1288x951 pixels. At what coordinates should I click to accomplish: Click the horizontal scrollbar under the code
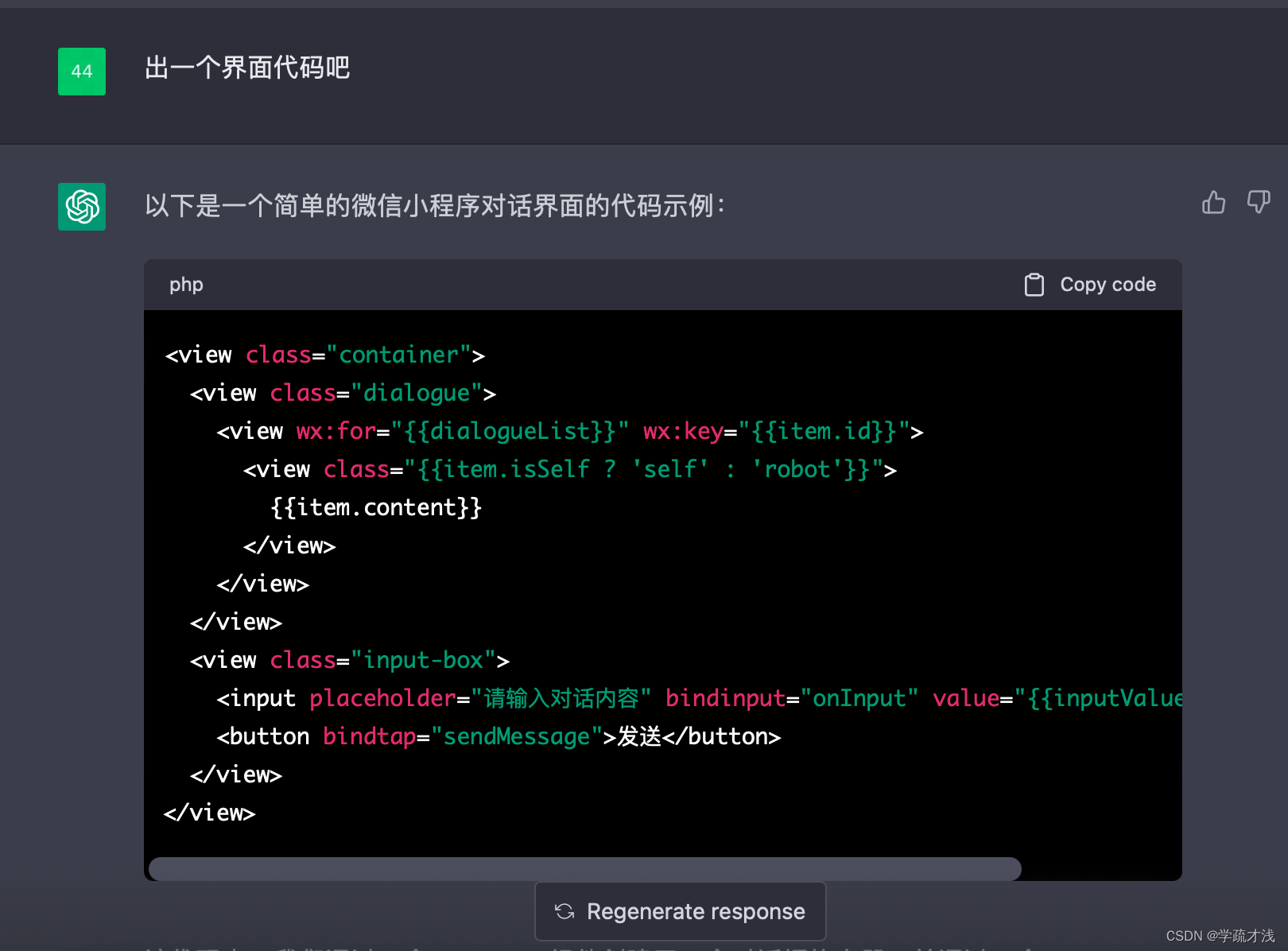coord(585,868)
